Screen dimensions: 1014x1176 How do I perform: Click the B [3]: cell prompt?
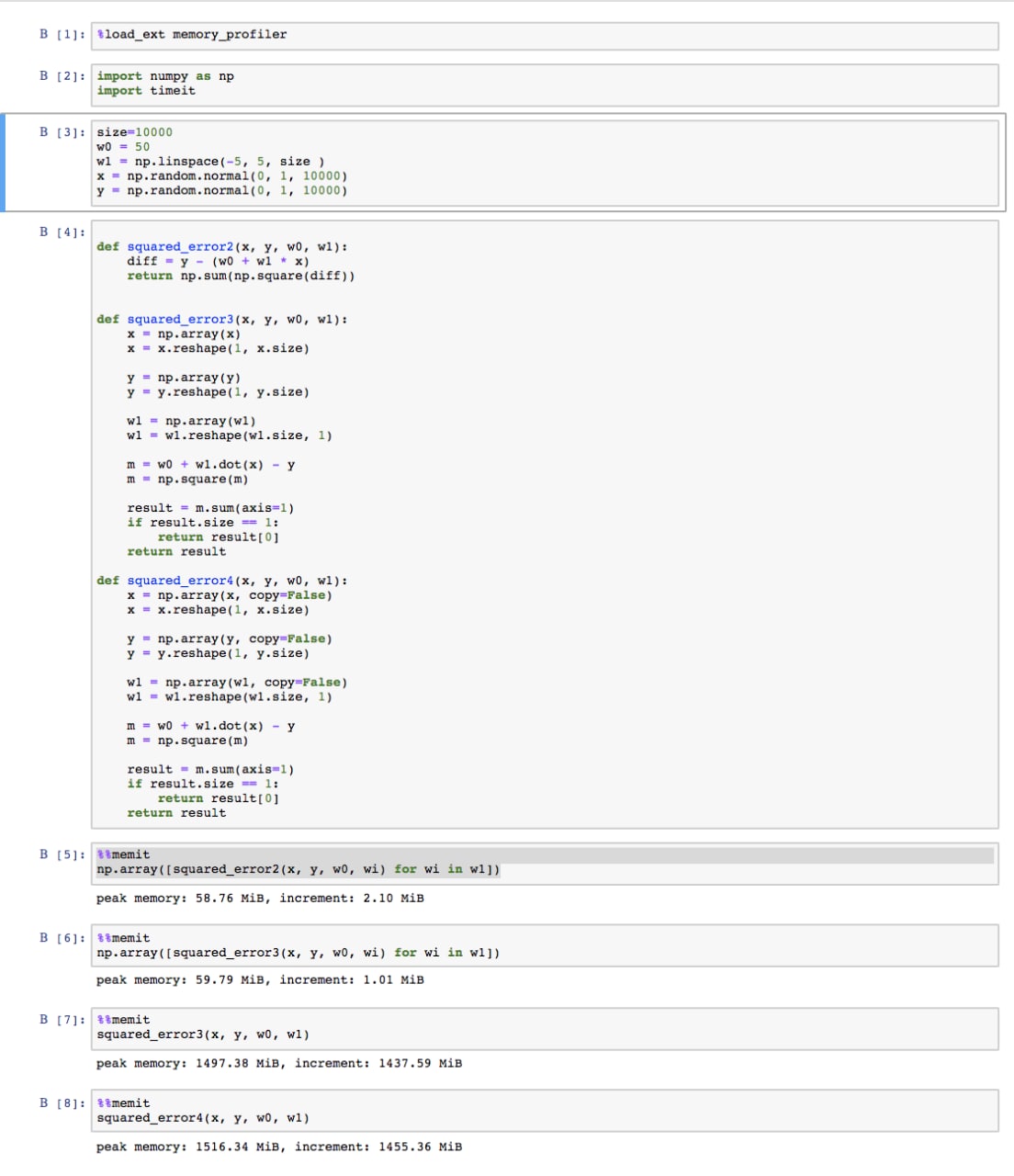click(62, 132)
